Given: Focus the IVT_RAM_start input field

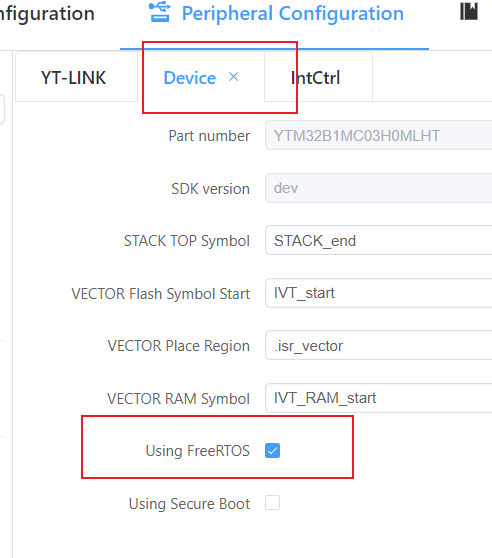Looking at the screenshot, I should click(x=379, y=398).
